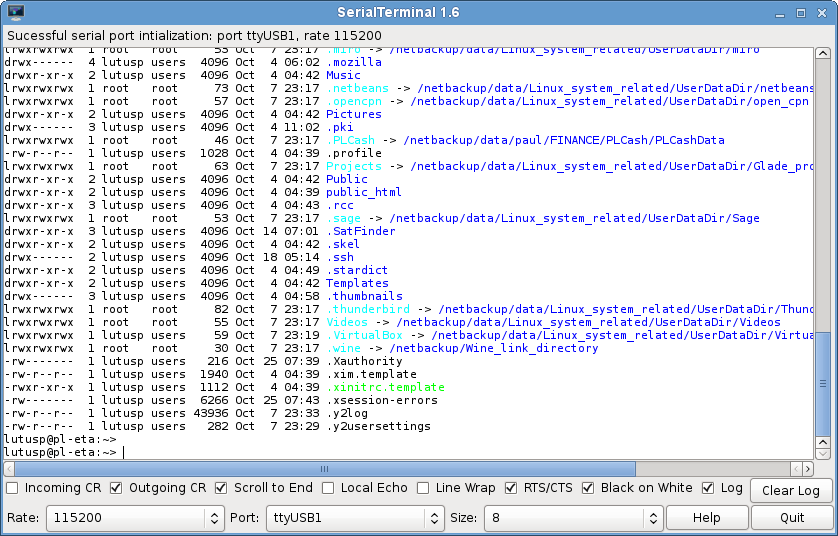This screenshot has width=838, height=536.
Task: Click the horizontal scrollbar right arrow
Action: tap(807, 468)
